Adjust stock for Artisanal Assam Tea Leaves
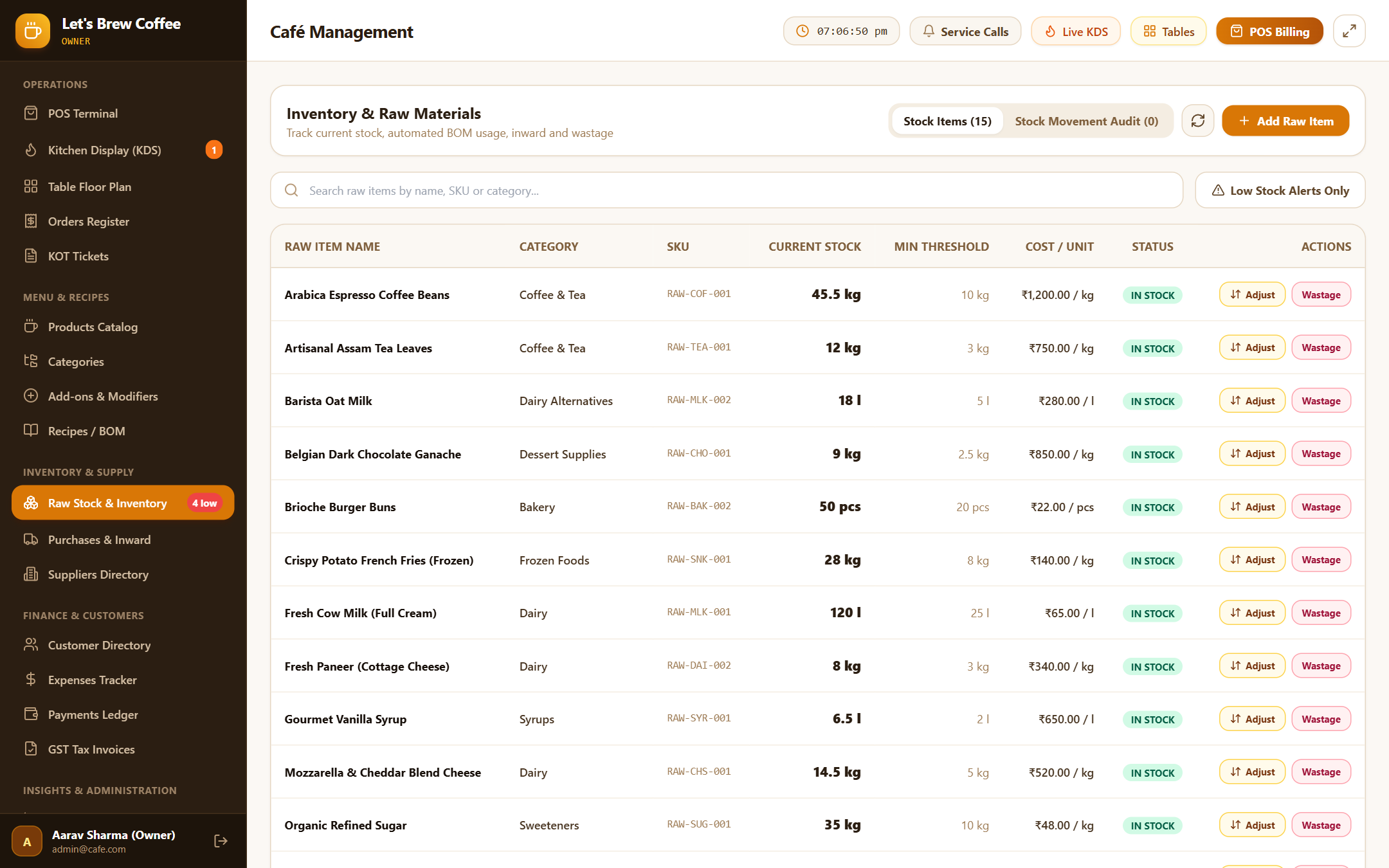 coord(1252,348)
